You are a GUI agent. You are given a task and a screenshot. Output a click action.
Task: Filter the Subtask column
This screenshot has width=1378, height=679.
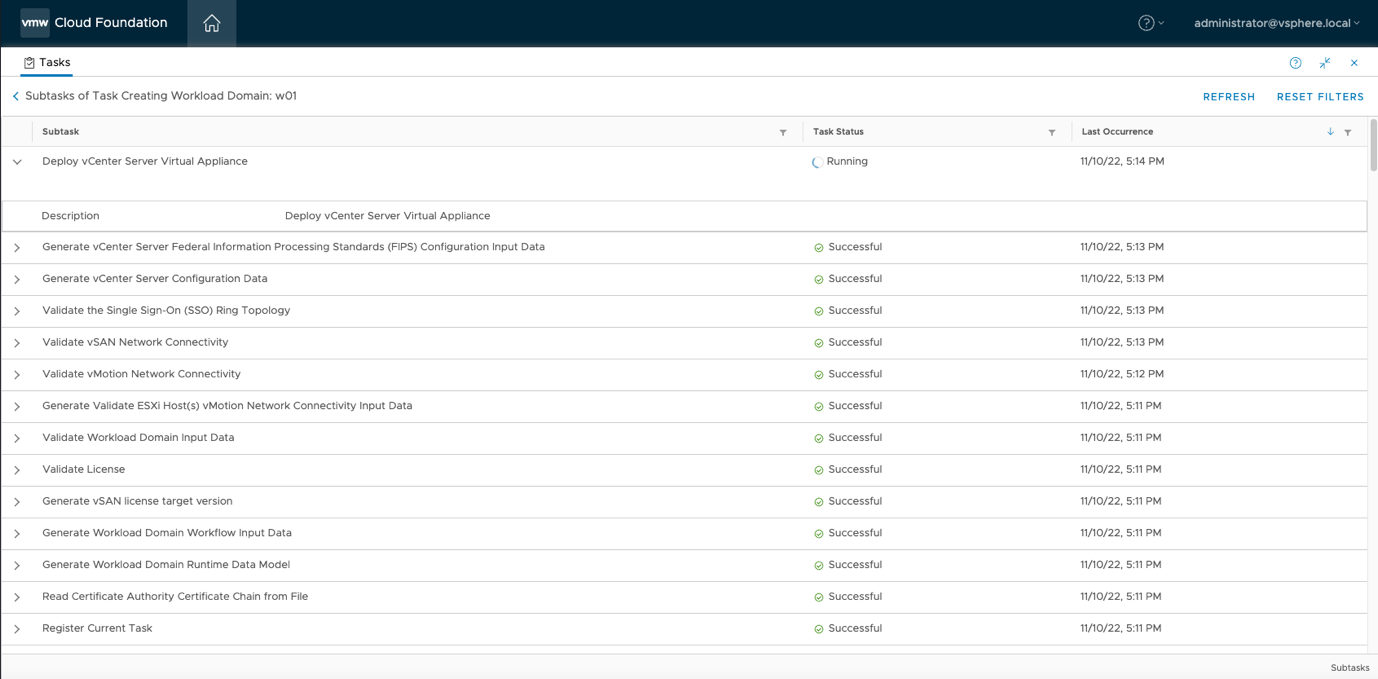click(x=783, y=132)
